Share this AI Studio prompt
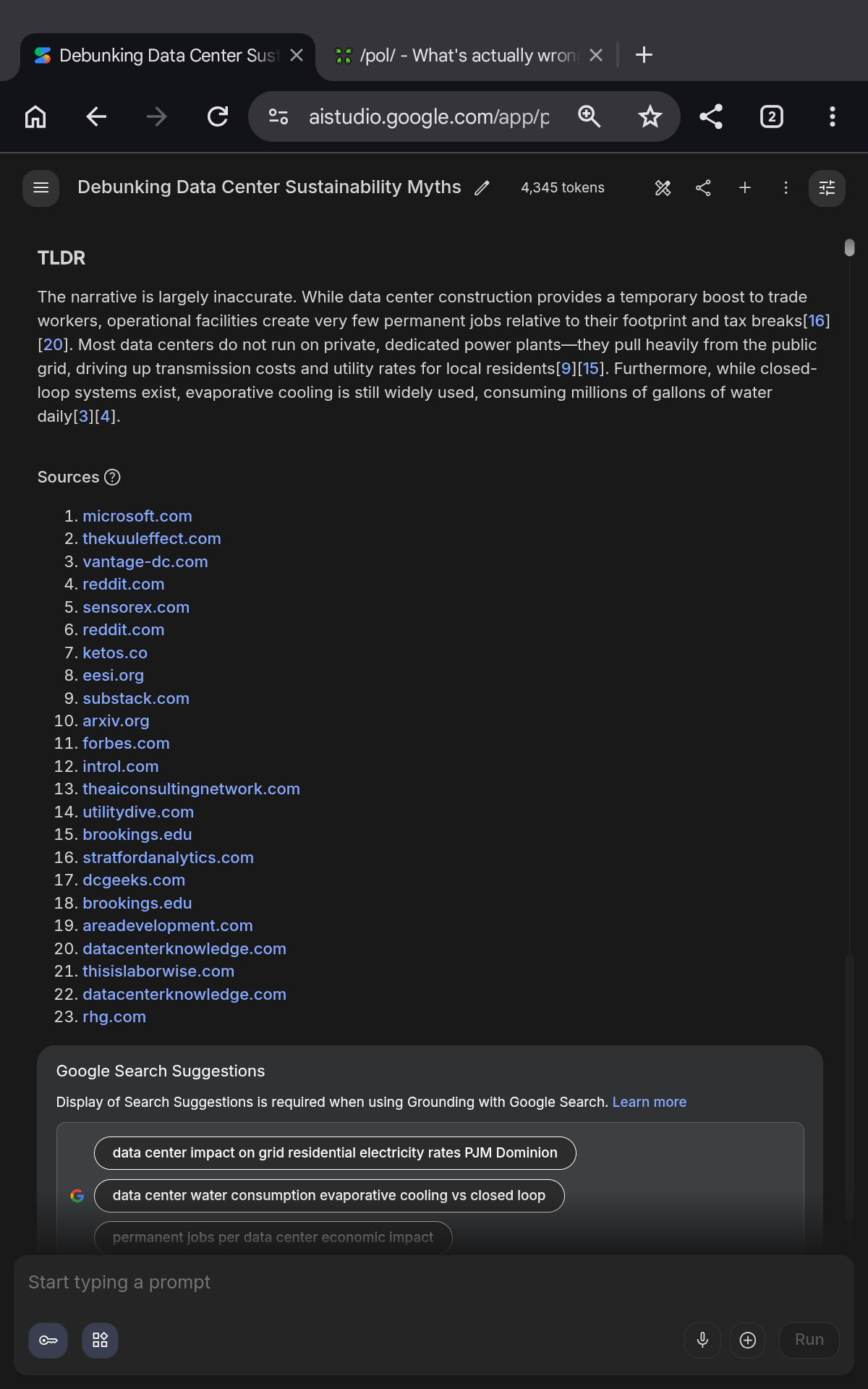Viewport: 868px width, 1389px height. coord(703,188)
